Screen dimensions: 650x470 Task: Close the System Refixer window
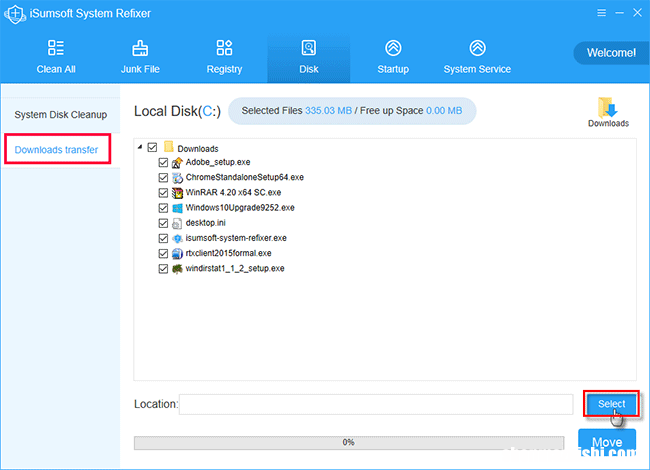point(637,13)
